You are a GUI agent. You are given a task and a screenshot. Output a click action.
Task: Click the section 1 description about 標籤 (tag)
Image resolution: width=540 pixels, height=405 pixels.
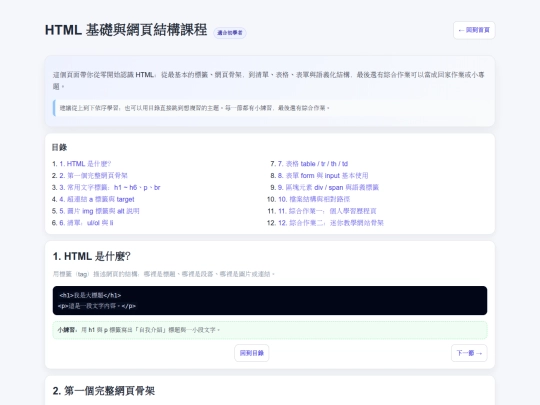(164, 274)
